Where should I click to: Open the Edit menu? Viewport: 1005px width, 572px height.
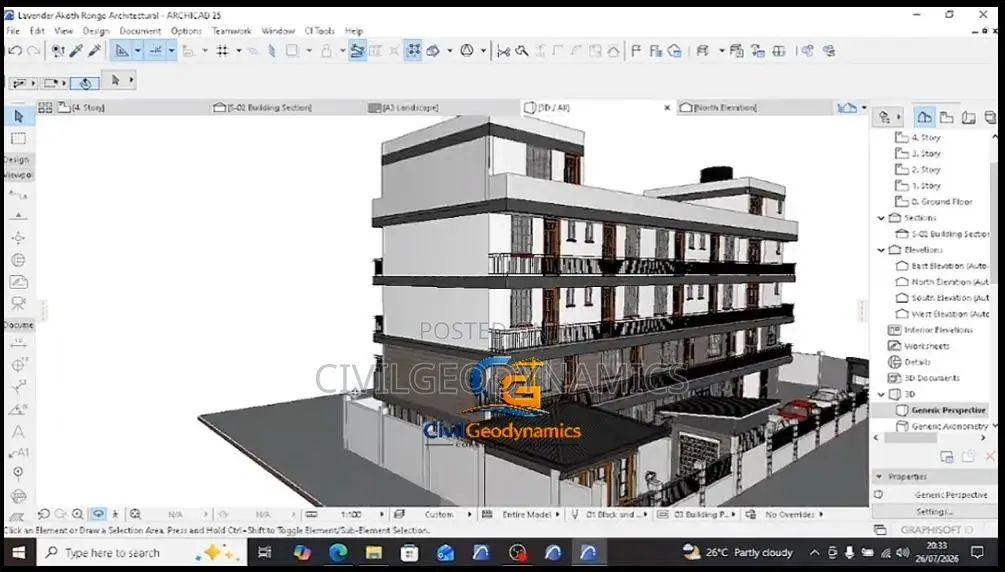tap(37, 31)
